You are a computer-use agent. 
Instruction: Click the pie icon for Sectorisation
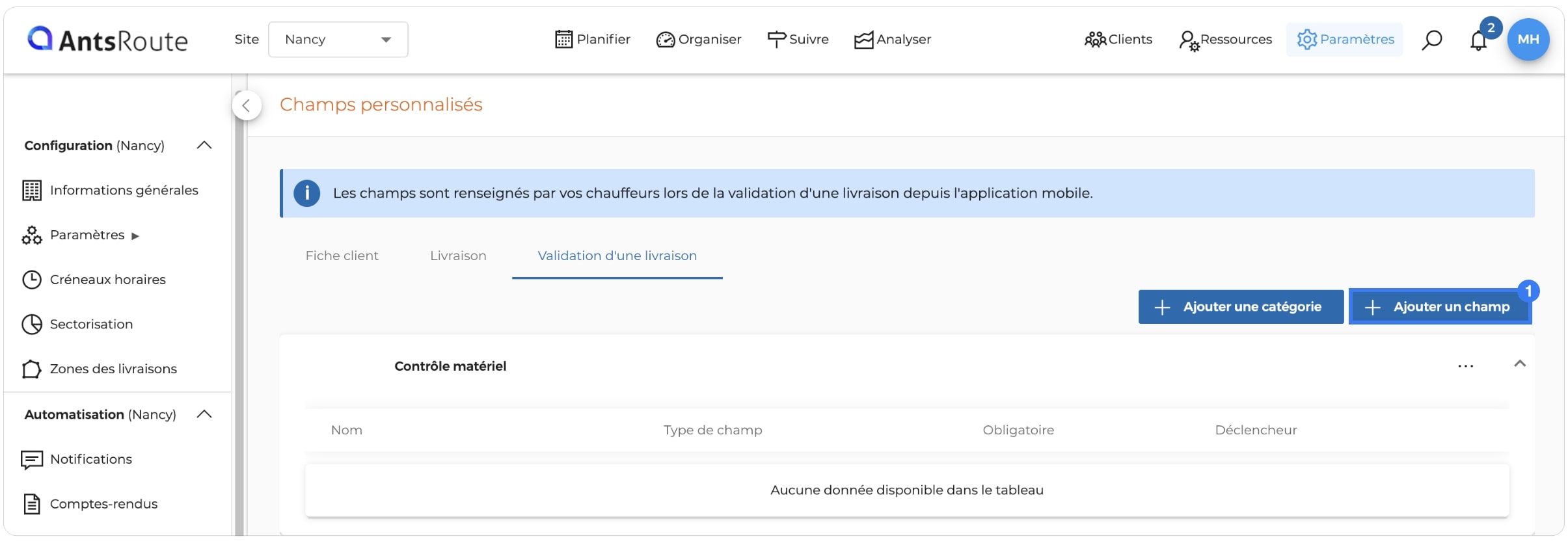click(32, 324)
